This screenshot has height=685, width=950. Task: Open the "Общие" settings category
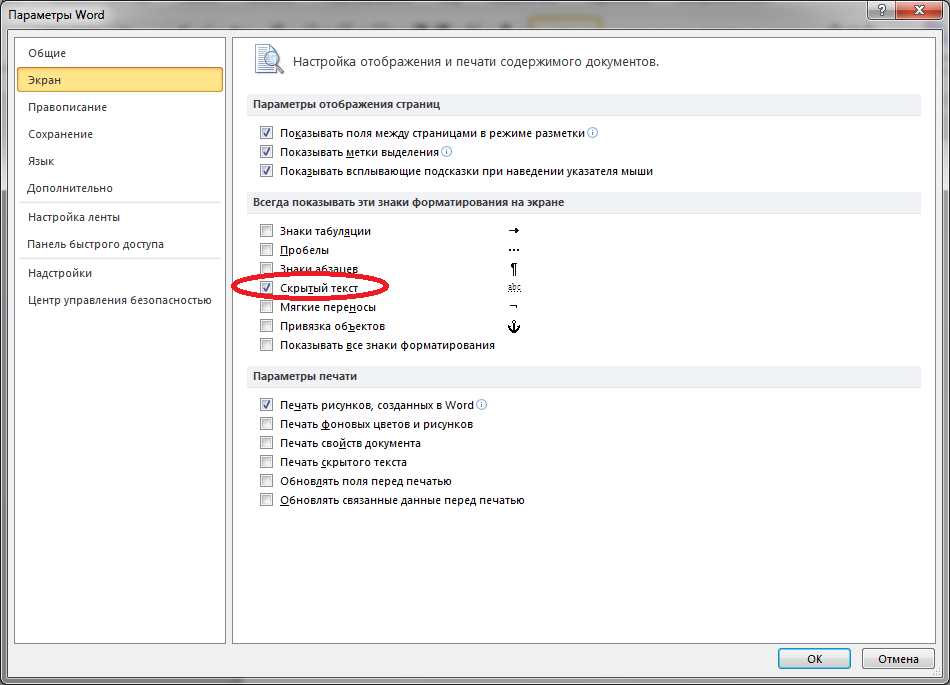point(48,53)
